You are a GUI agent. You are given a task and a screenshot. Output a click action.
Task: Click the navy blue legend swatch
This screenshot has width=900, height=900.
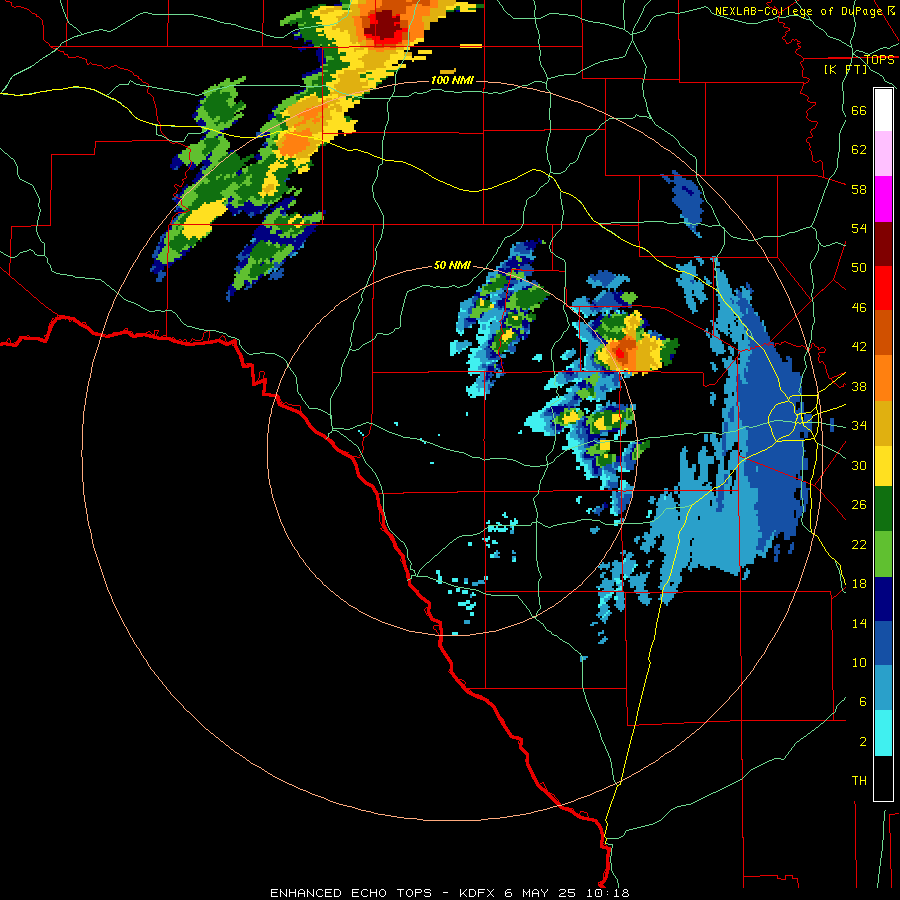[x=883, y=599]
